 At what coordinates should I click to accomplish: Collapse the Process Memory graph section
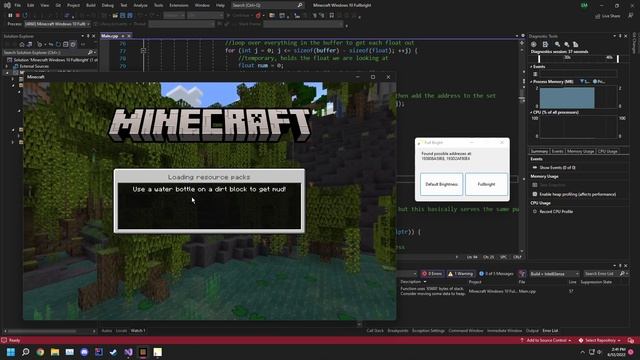click(531, 82)
